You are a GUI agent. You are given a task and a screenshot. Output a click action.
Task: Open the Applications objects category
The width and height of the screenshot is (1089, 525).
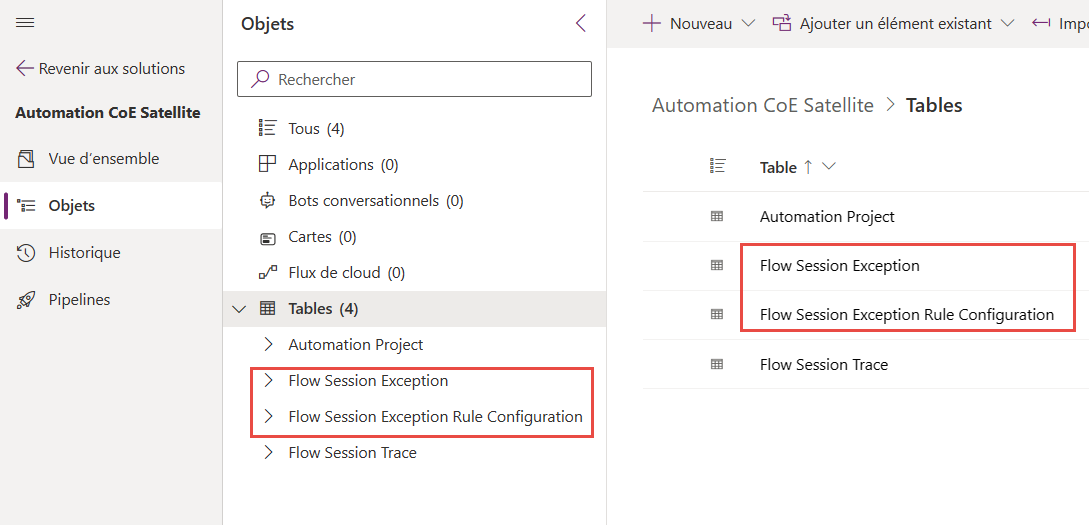(343, 165)
